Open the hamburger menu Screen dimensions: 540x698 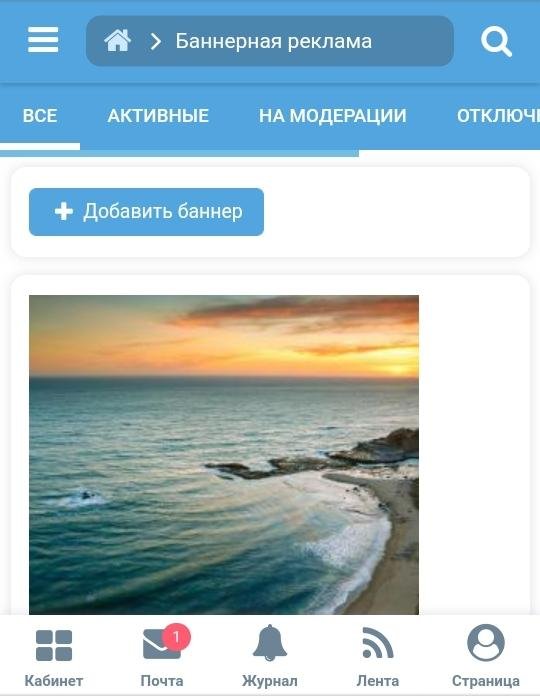click(x=43, y=40)
